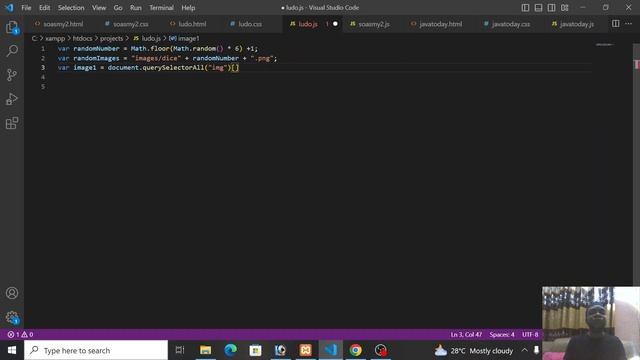The image size is (640, 360).
Task: Open Customize Layout icon
Action: 564,7
